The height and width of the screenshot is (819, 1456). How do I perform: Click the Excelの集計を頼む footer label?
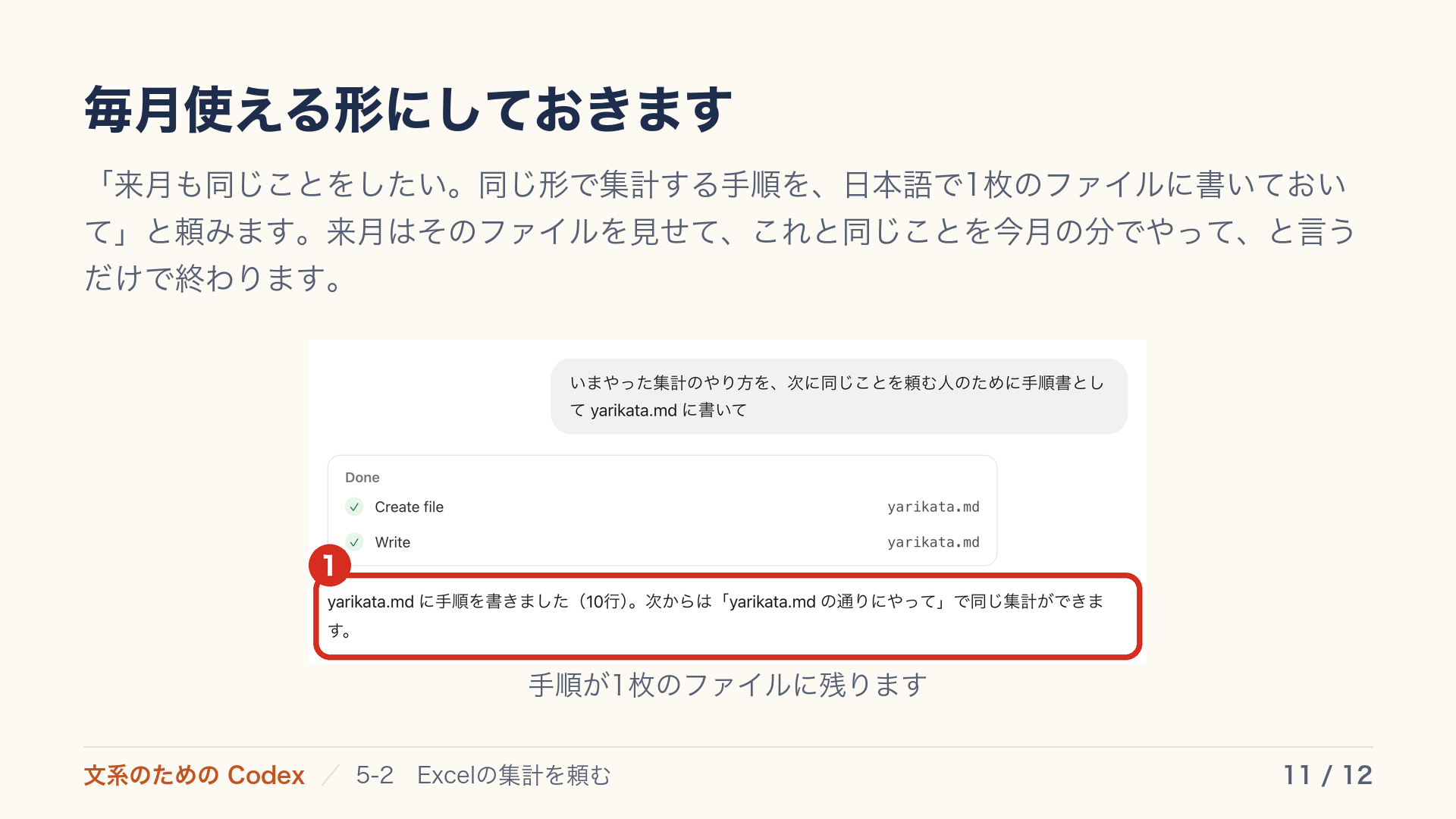pos(513,775)
